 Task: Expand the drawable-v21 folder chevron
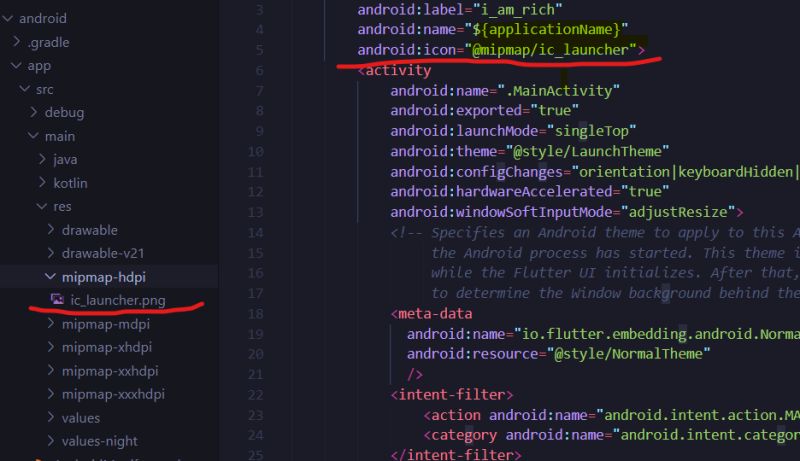pyautogui.click(x=51, y=253)
